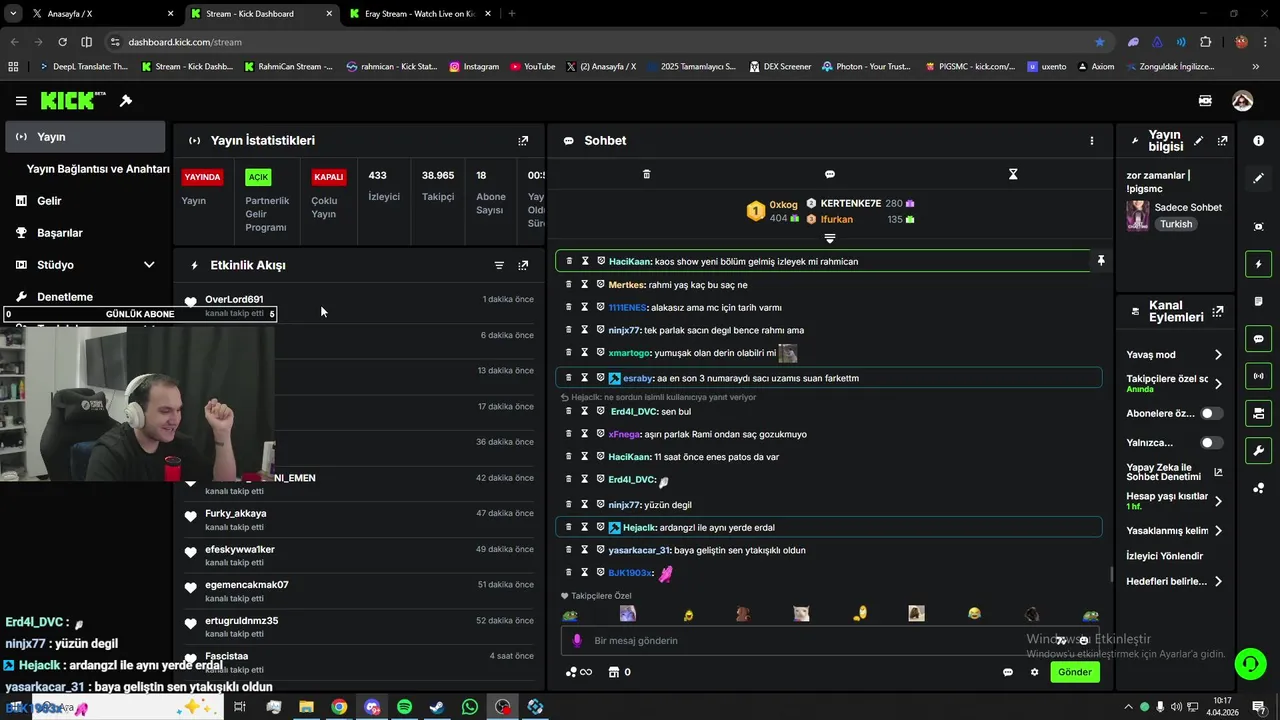
Task: Toggle the Abonelere özel switch
Action: pos(1211,414)
